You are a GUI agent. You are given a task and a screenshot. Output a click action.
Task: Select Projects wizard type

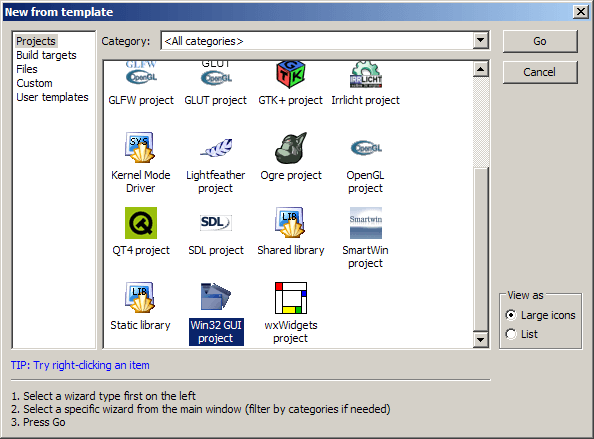coord(36,41)
